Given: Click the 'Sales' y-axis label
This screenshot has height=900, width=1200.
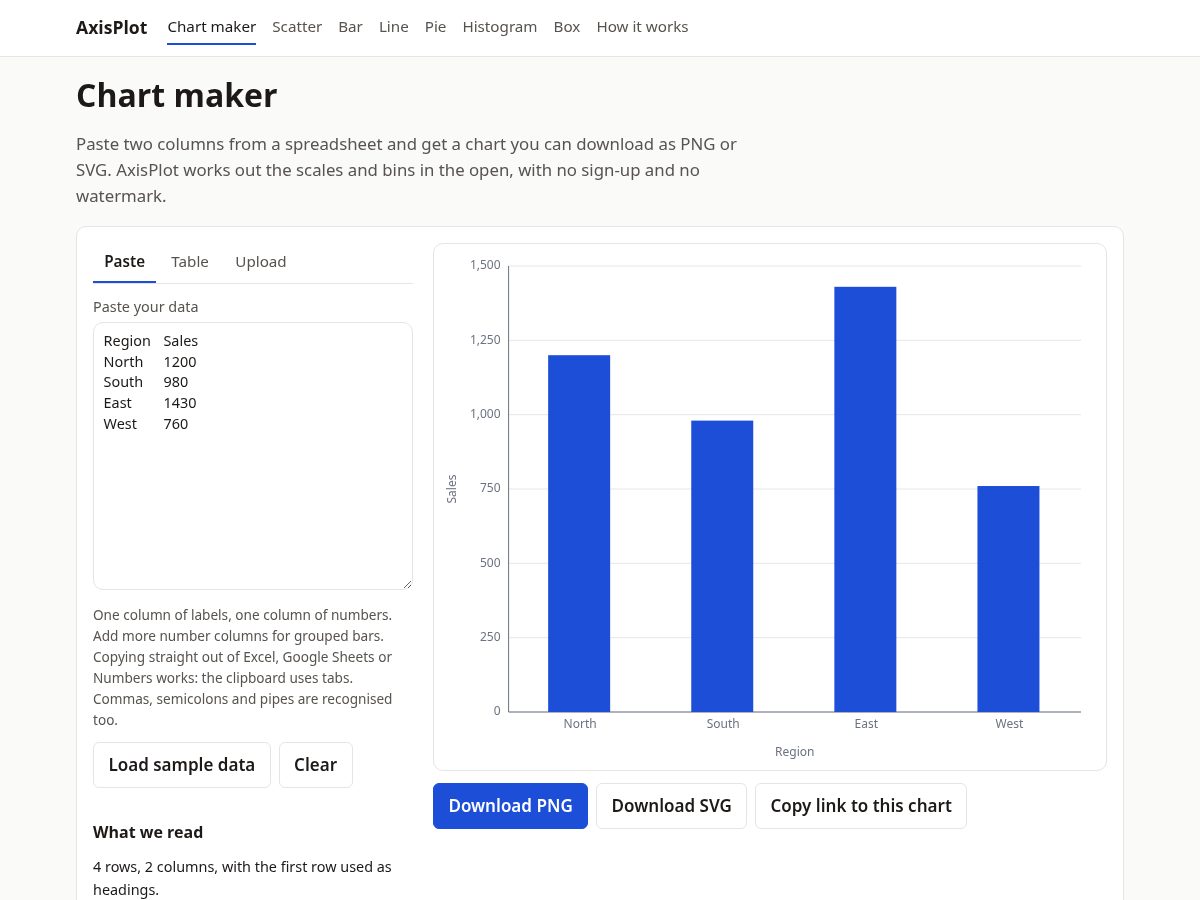Looking at the screenshot, I should pyautogui.click(x=452, y=489).
